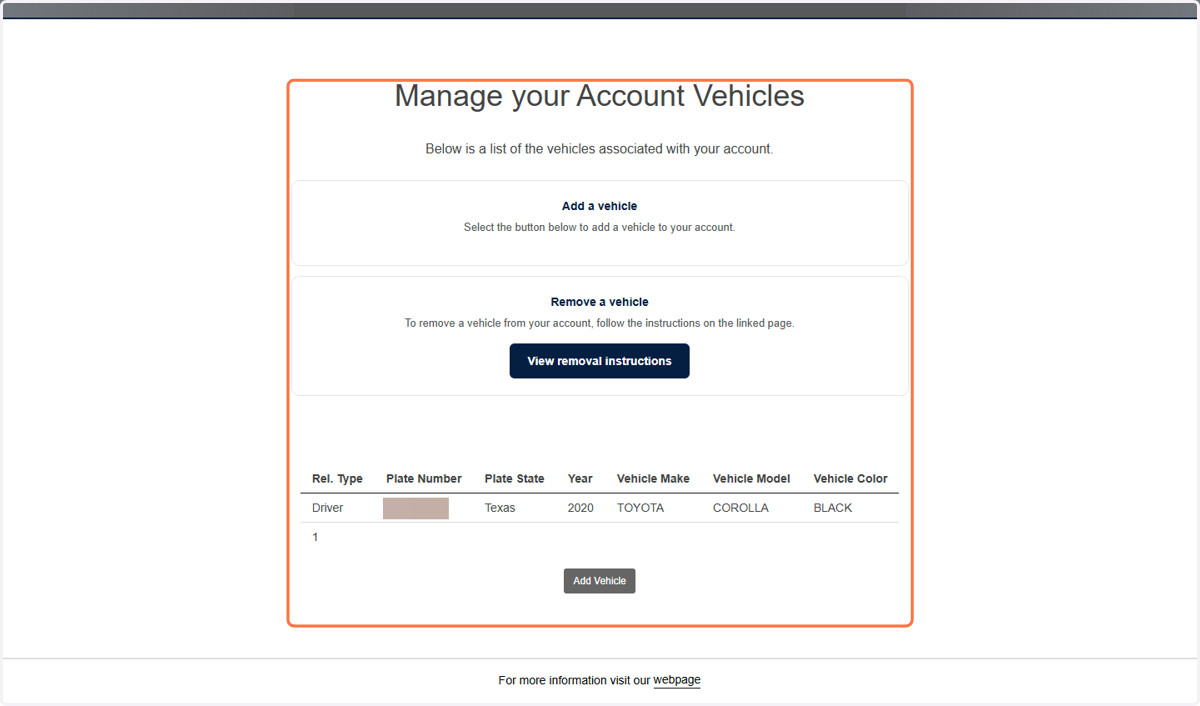Click the Remove a vehicle heading
This screenshot has width=1200, height=706.
click(599, 302)
